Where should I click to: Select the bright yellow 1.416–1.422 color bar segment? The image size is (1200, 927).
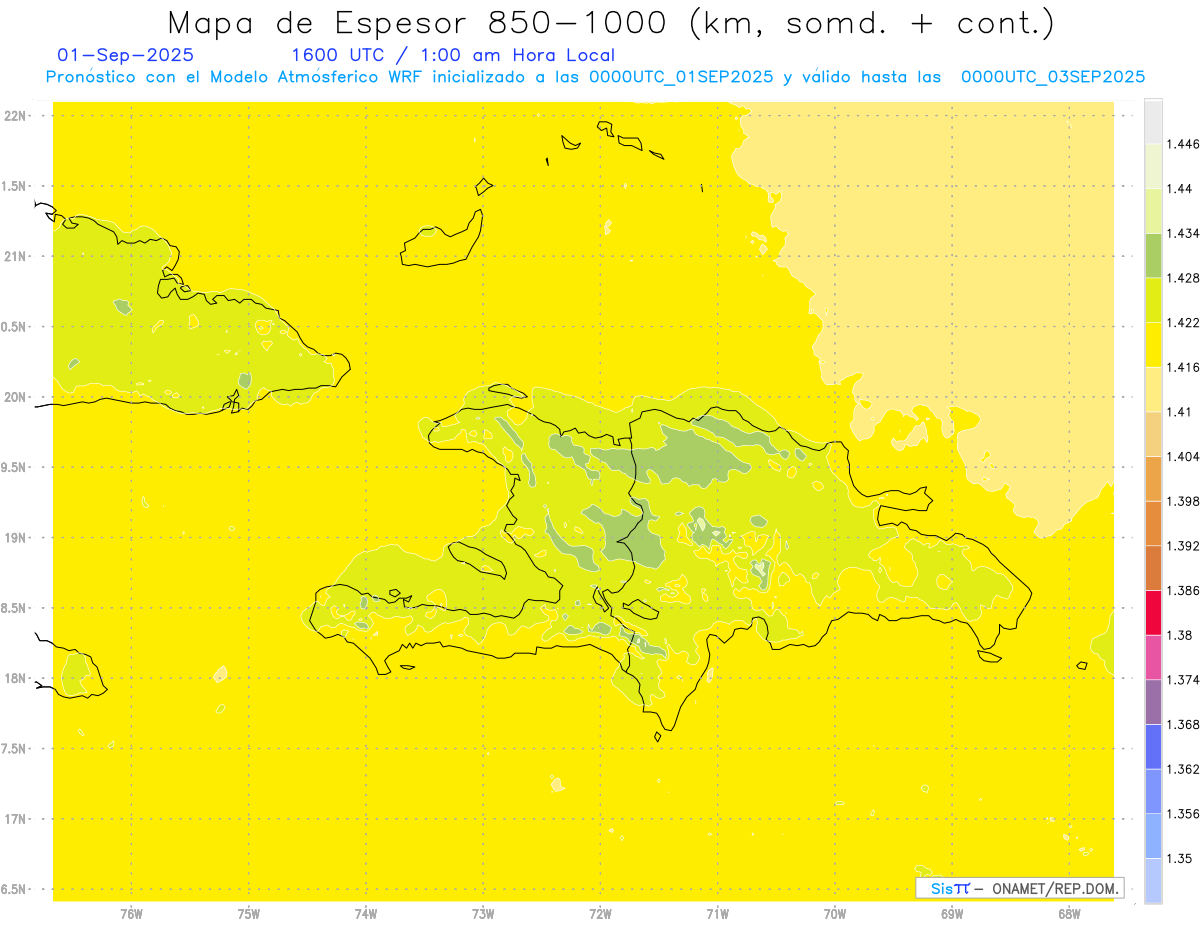click(x=1153, y=345)
